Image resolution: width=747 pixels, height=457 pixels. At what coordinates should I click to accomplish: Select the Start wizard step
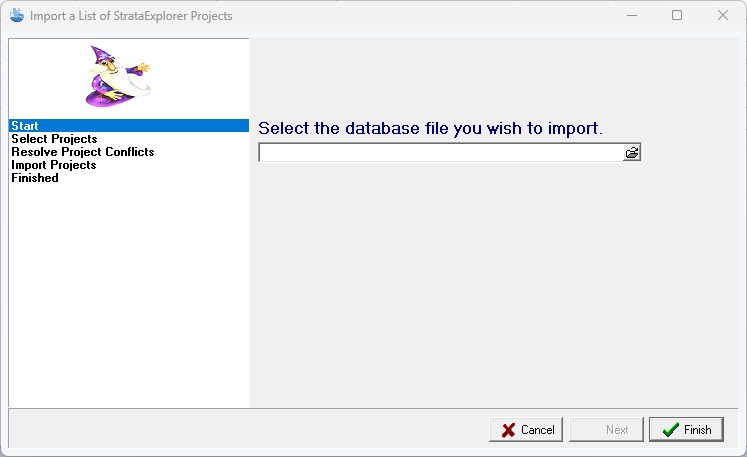tap(24, 126)
